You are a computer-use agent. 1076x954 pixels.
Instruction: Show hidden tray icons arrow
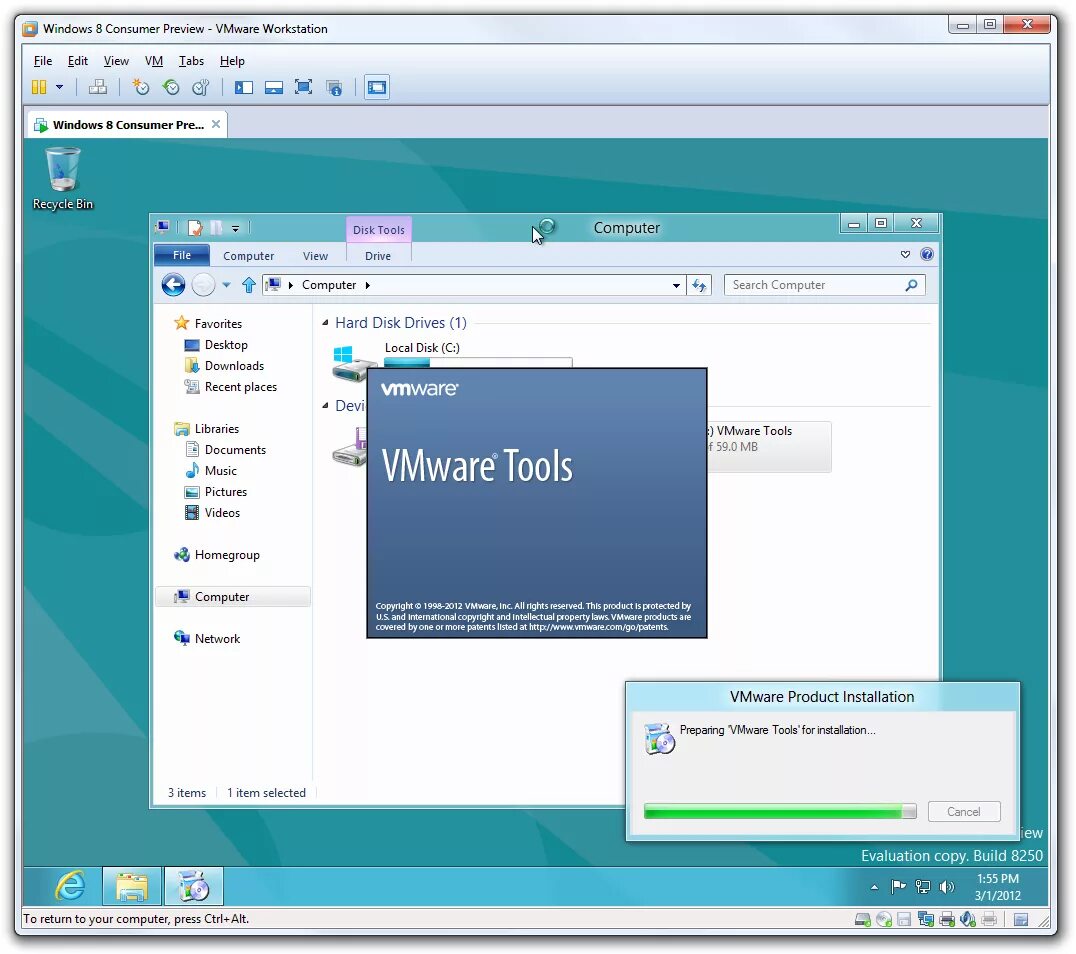point(874,887)
